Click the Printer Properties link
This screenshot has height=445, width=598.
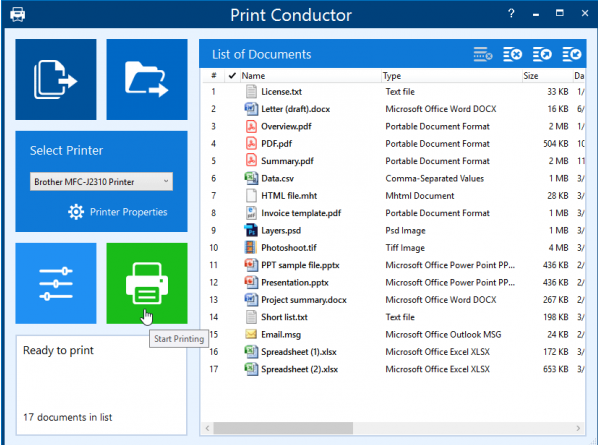pyautogui.click(x=129, y=212)
